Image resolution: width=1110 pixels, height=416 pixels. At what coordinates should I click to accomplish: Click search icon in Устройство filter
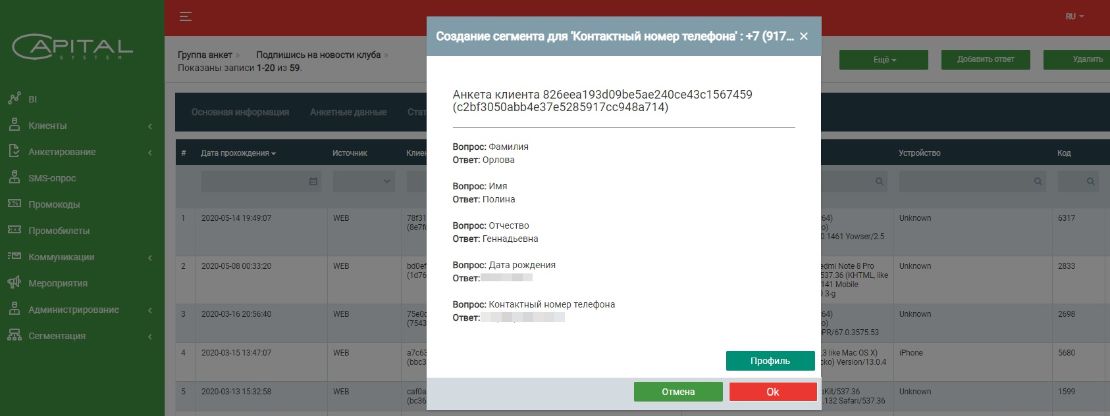coord(1038,182)
